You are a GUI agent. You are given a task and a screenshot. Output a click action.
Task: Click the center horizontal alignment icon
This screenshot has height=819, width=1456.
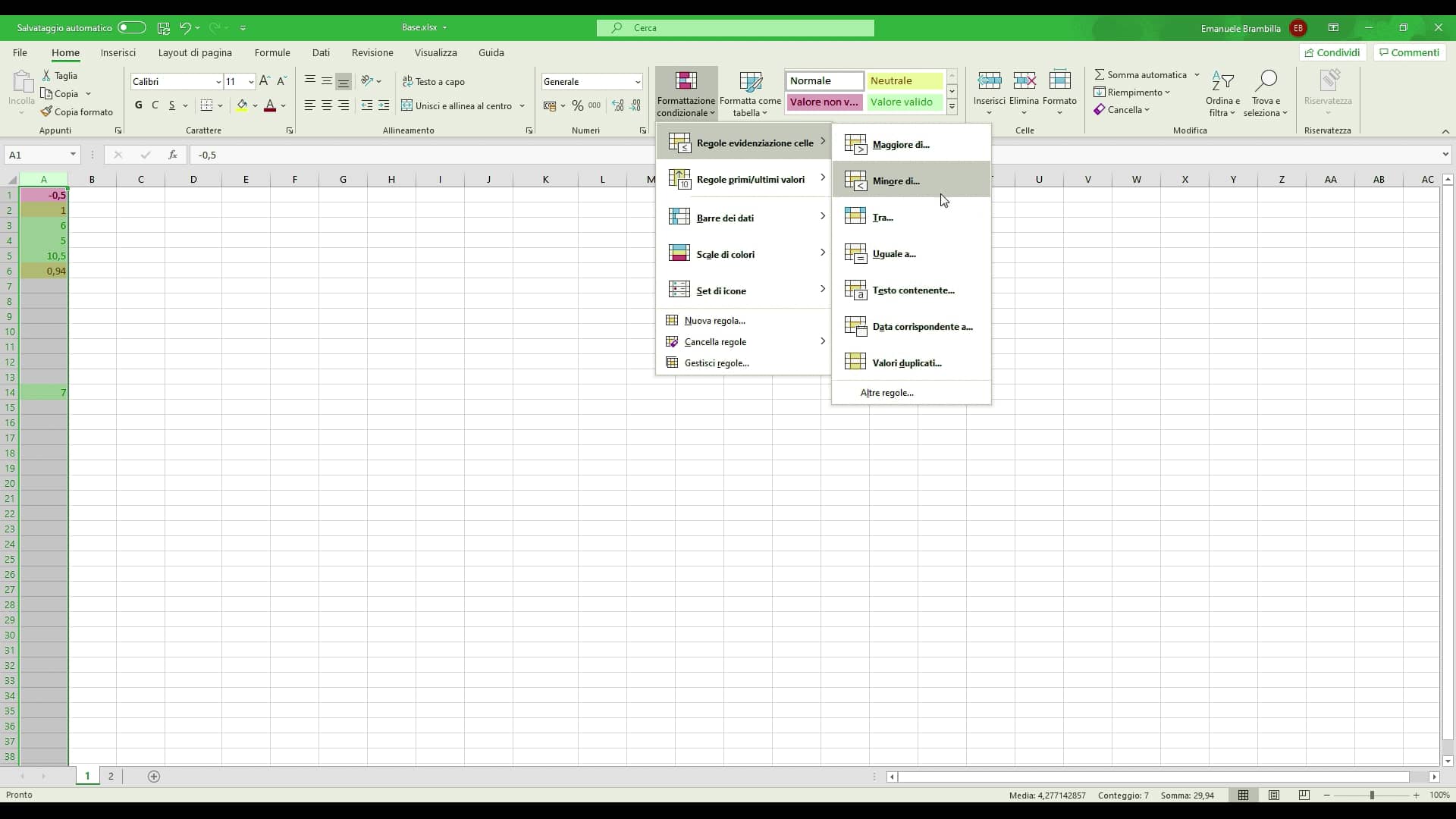pyautogui.click(x=326, y=105)
